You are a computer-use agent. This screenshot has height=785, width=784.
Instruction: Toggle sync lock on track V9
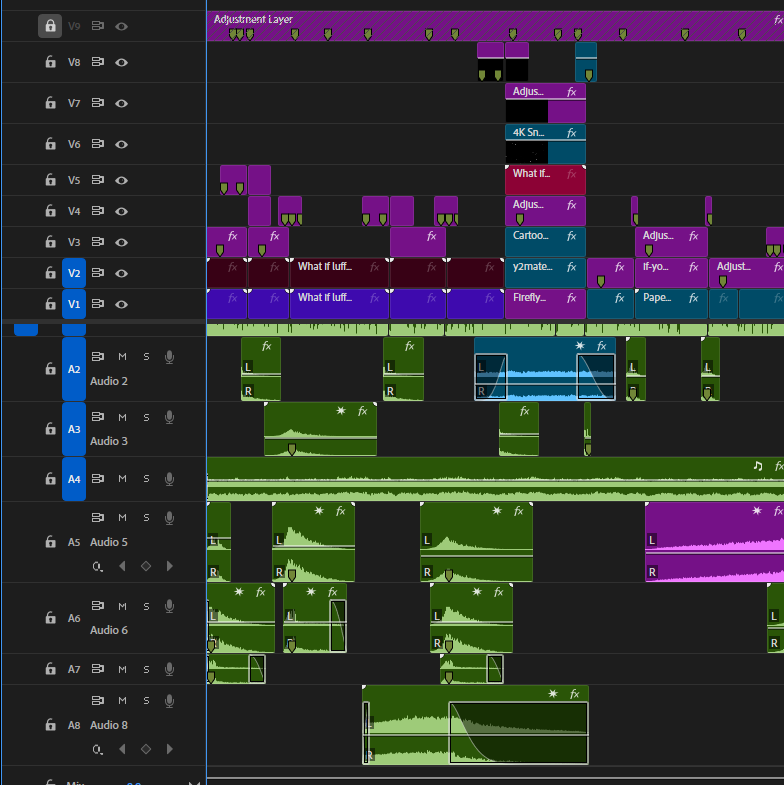pyautogui.click(x=98, y=26)
